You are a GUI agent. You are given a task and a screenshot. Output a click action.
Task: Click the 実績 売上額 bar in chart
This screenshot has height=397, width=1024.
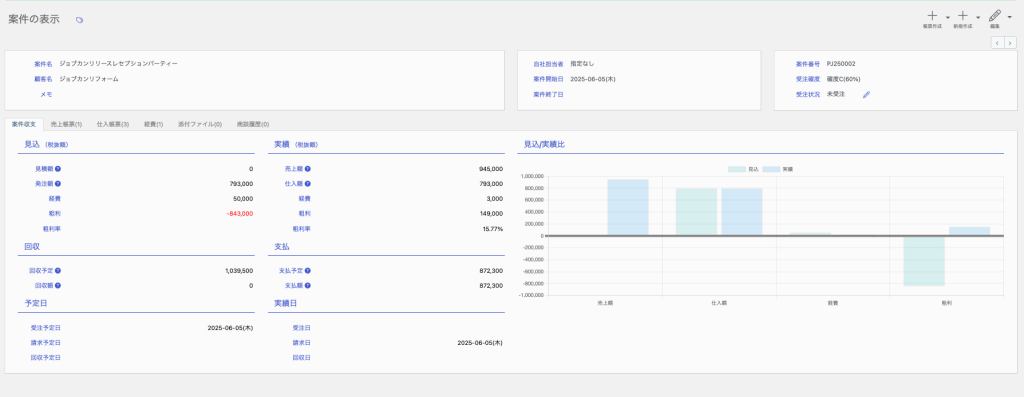[628, 207]
